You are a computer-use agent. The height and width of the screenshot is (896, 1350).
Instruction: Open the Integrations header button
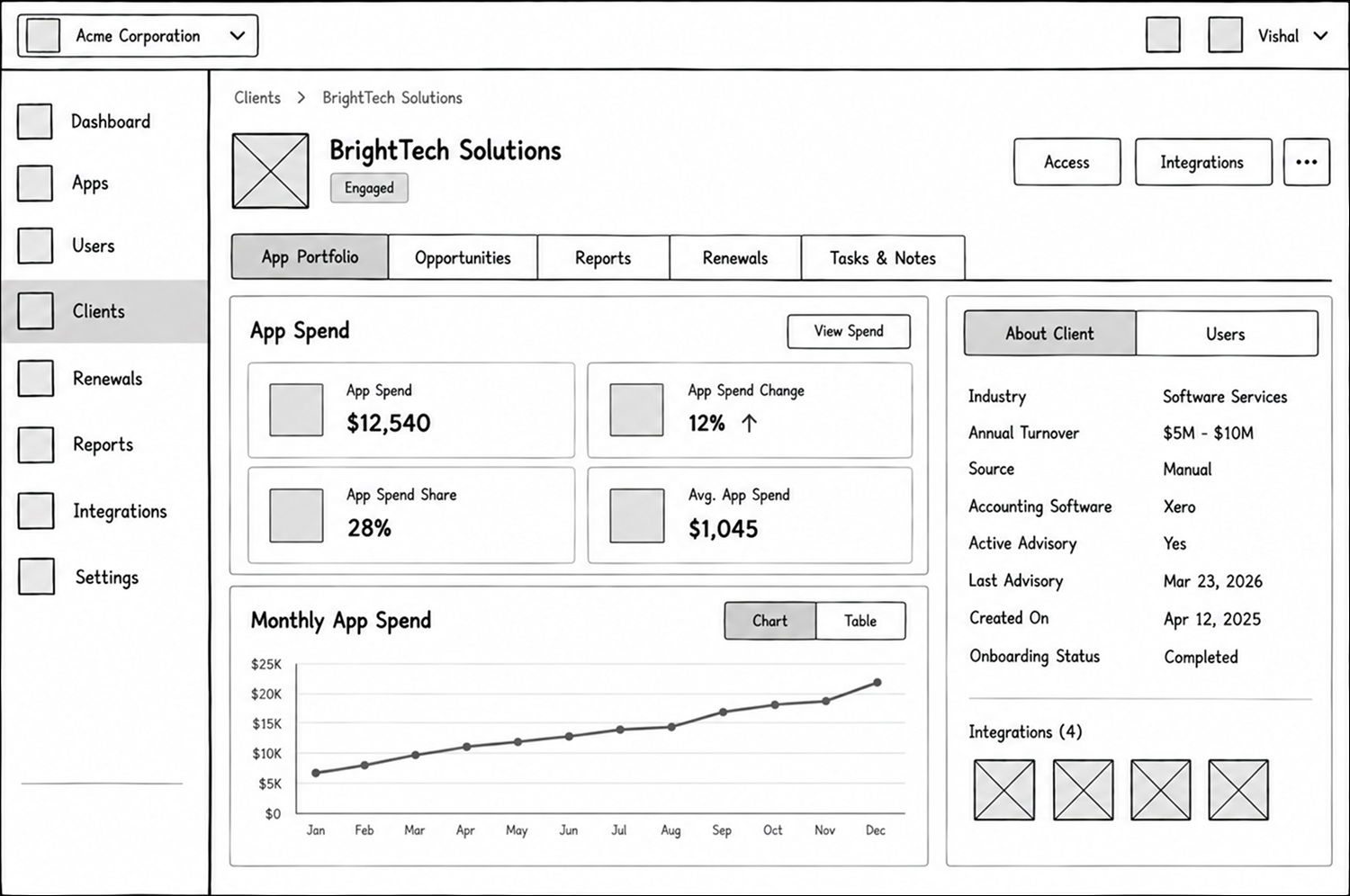click(1203, 162)
